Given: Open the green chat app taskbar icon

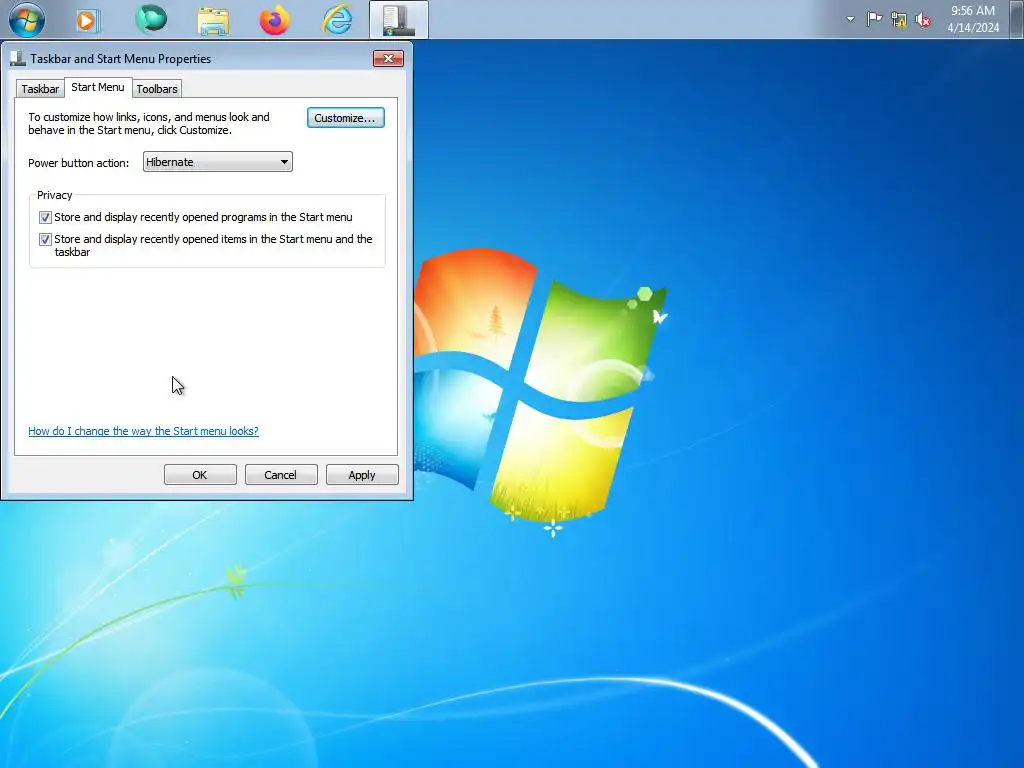Looking at the screenshot, I should click(x=151, y=19).
